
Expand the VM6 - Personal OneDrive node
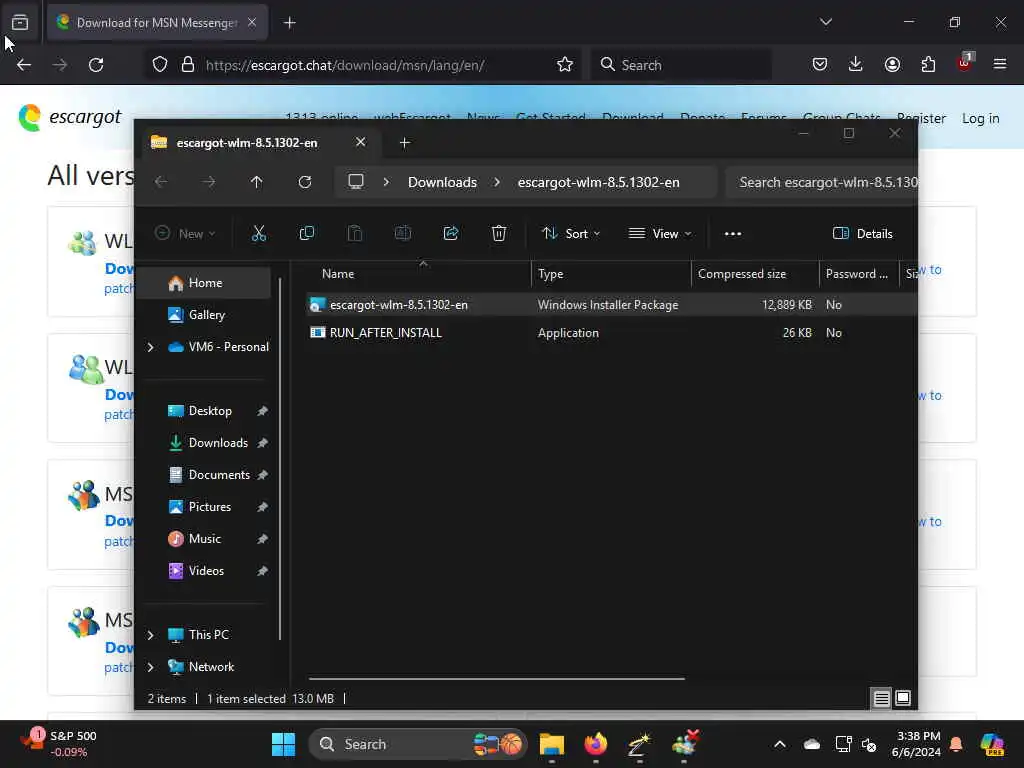click(151, 347)
